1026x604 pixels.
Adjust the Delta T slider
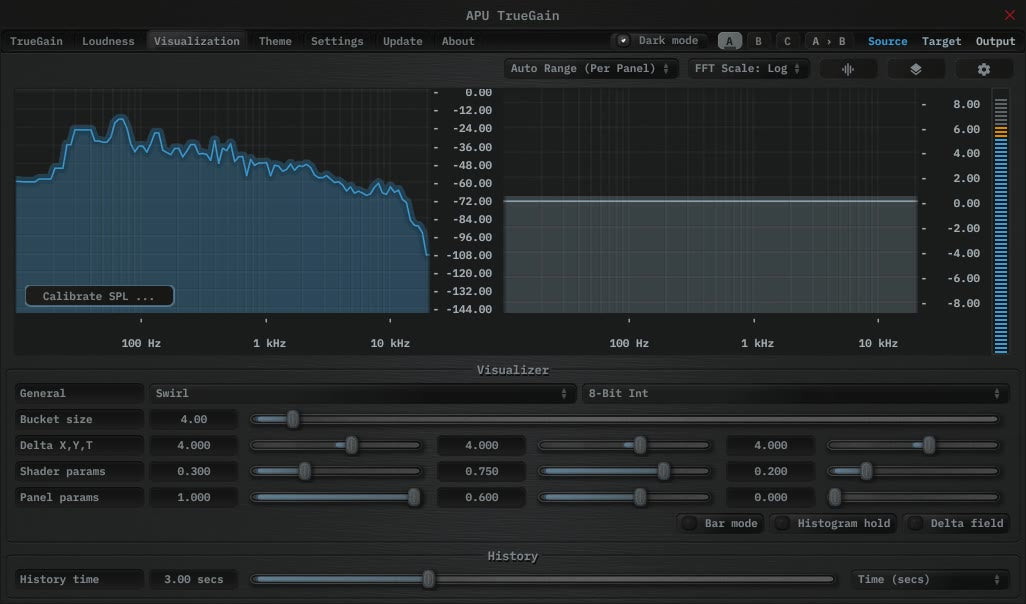click(913, 445)
